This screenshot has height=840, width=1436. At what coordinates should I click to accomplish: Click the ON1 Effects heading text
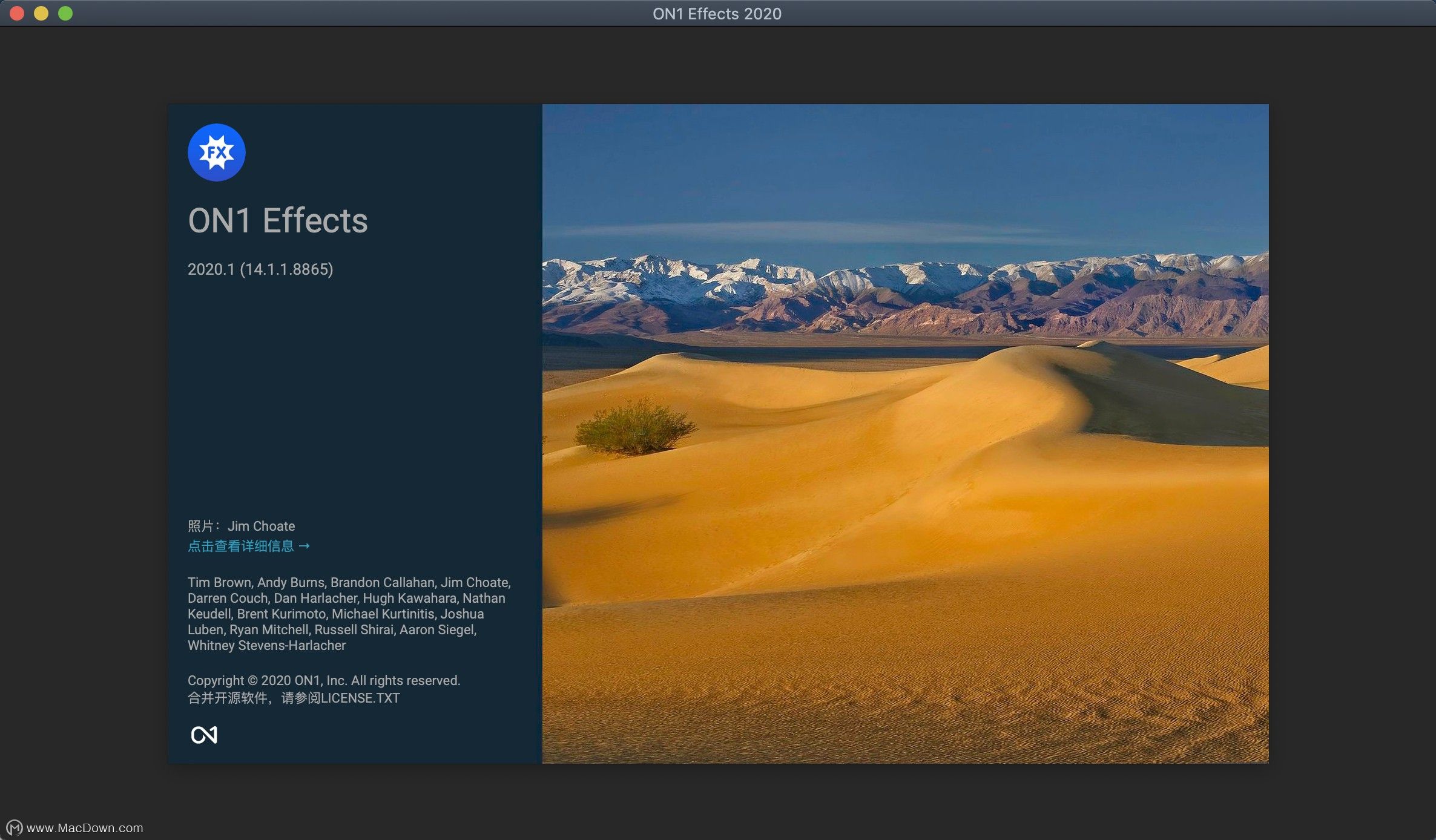(278, 220)
